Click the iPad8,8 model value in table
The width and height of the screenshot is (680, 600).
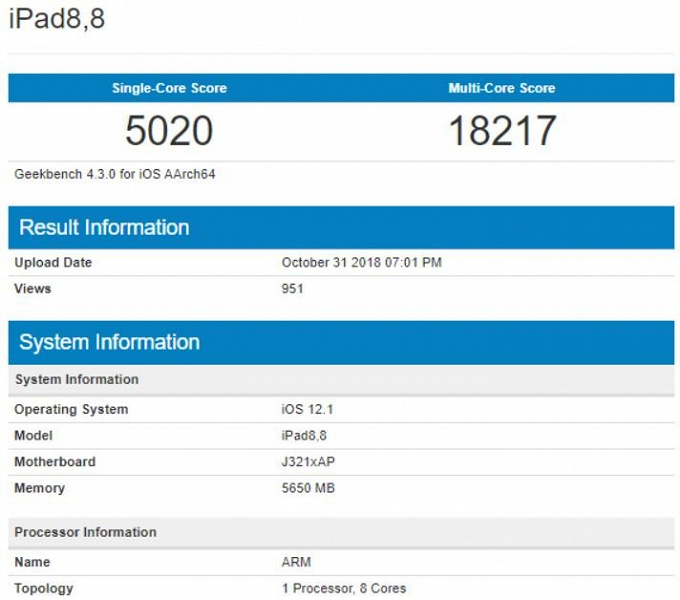(x=304, y=435)
